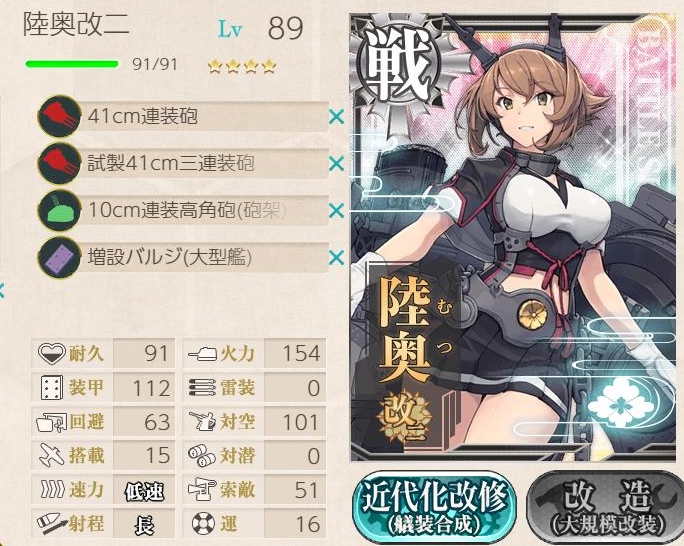Open the 増設バルジ(大型艦) equipment slot
Image resolution: width=684 pixels, height=546 pixels.
pyautogui.click(x=205, y=257)
